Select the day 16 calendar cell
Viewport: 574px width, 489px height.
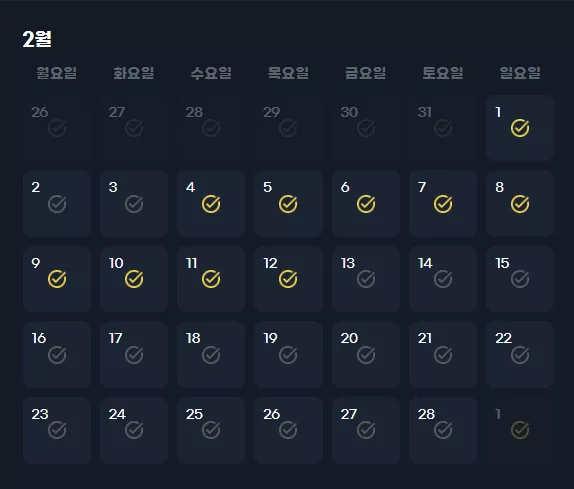point(57,354)
